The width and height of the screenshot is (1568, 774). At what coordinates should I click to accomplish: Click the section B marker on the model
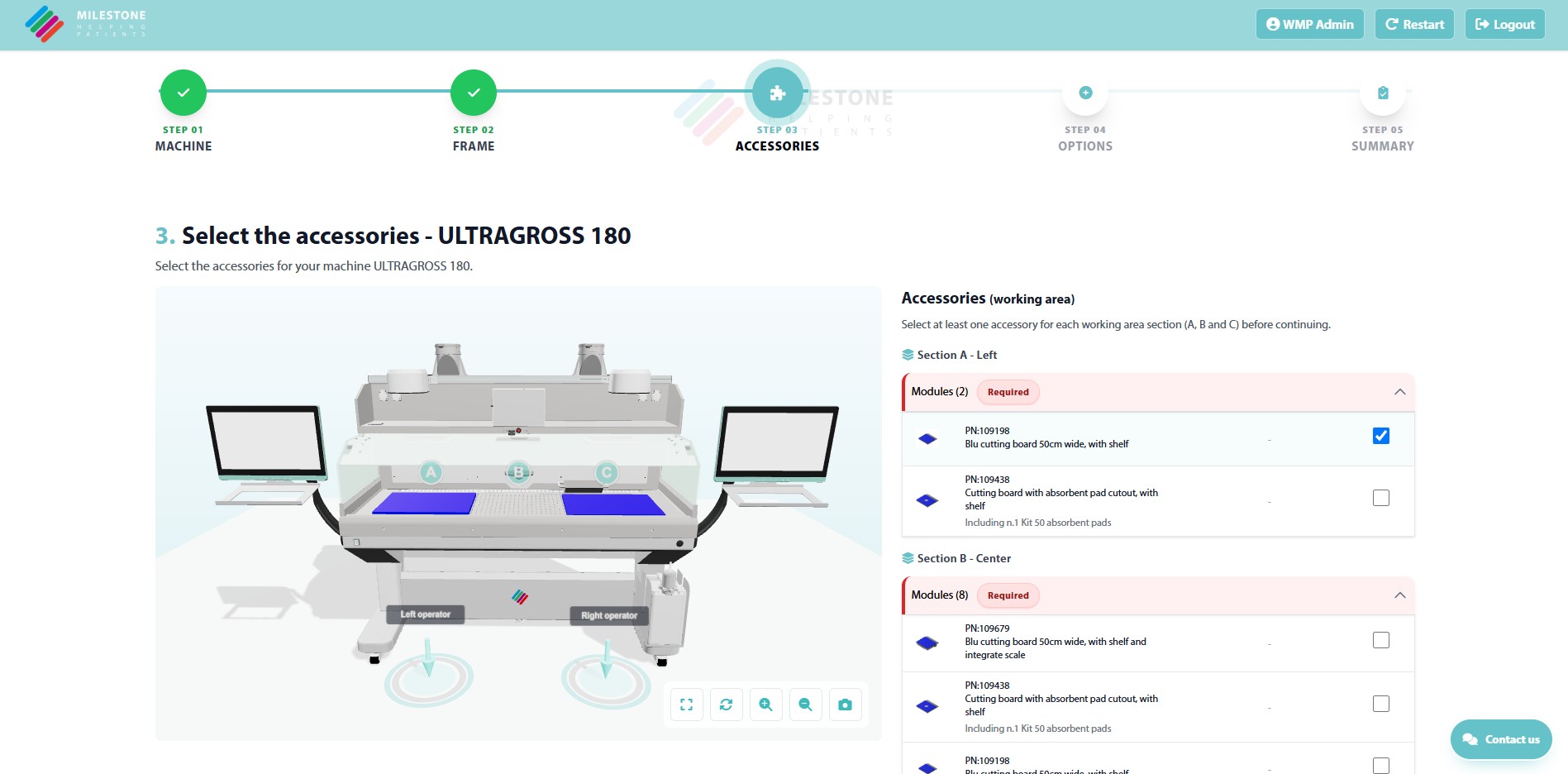518,473
